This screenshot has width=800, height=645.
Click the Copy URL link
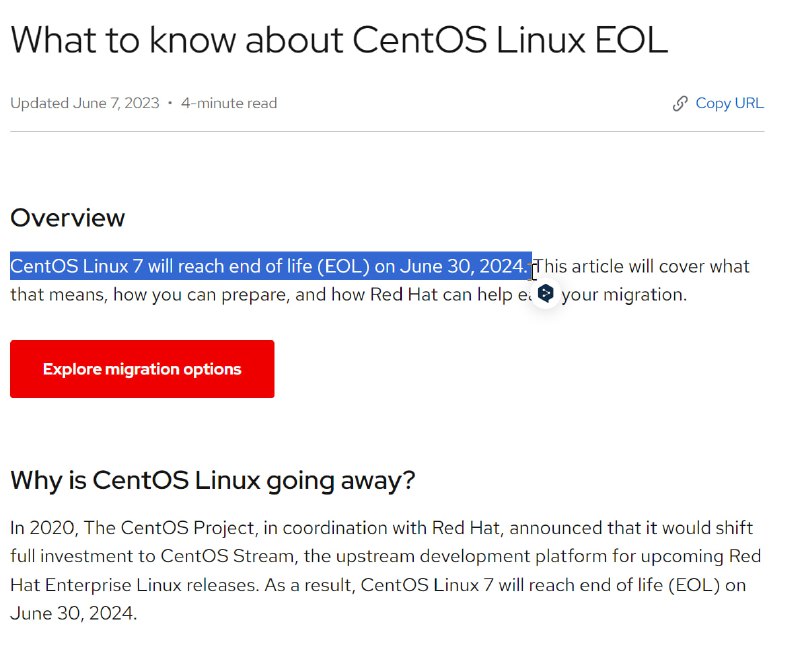click(728, 102)
